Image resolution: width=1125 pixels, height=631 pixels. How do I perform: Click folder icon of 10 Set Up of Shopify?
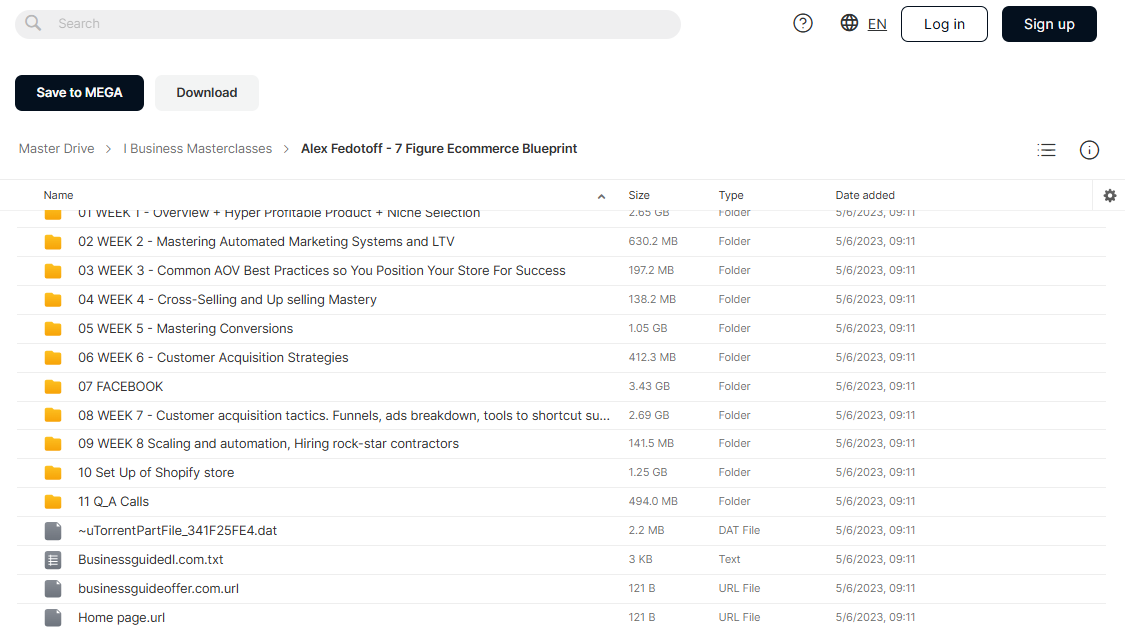pos(53,472)
